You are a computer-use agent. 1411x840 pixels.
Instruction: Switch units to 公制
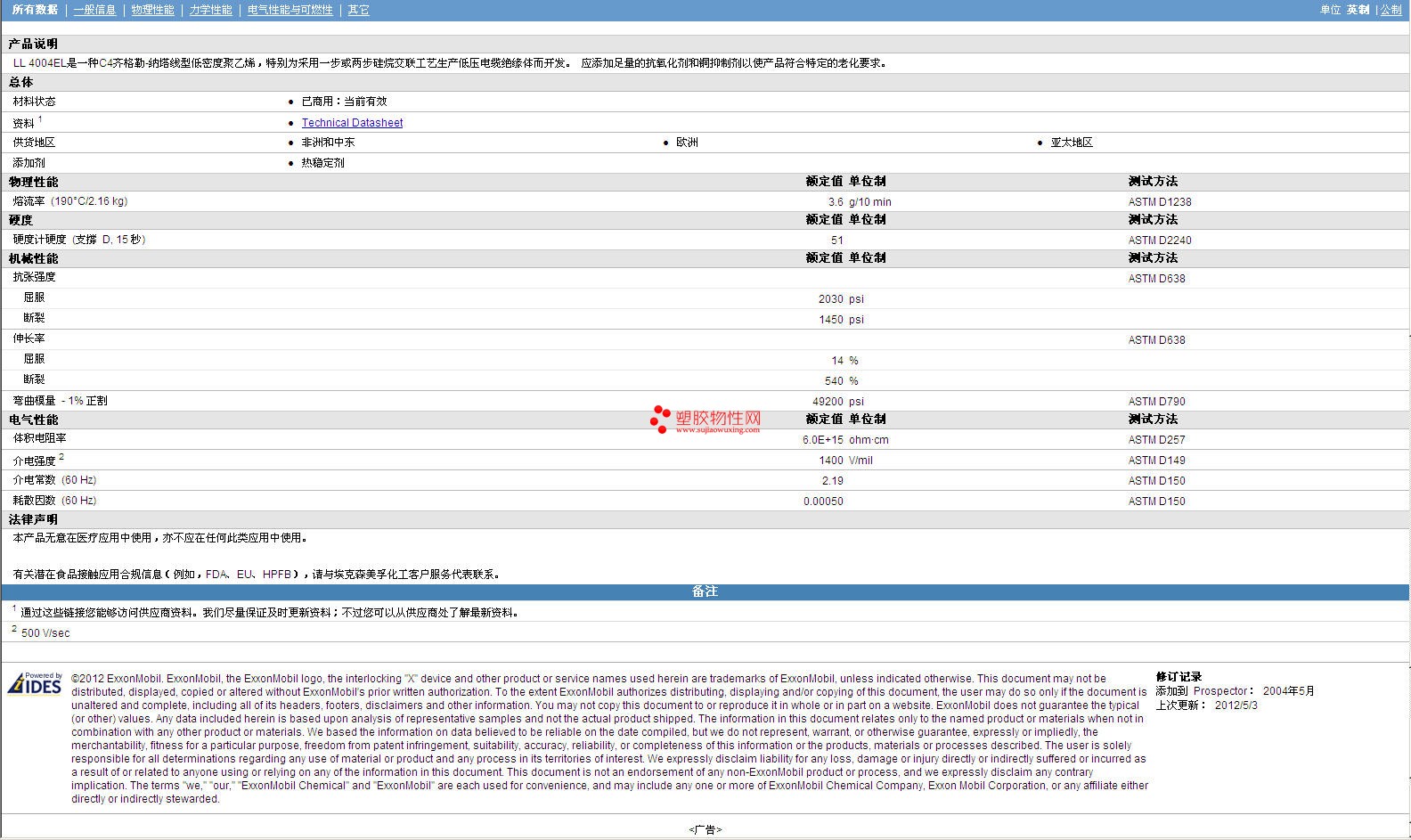(x=1391, y=10)
